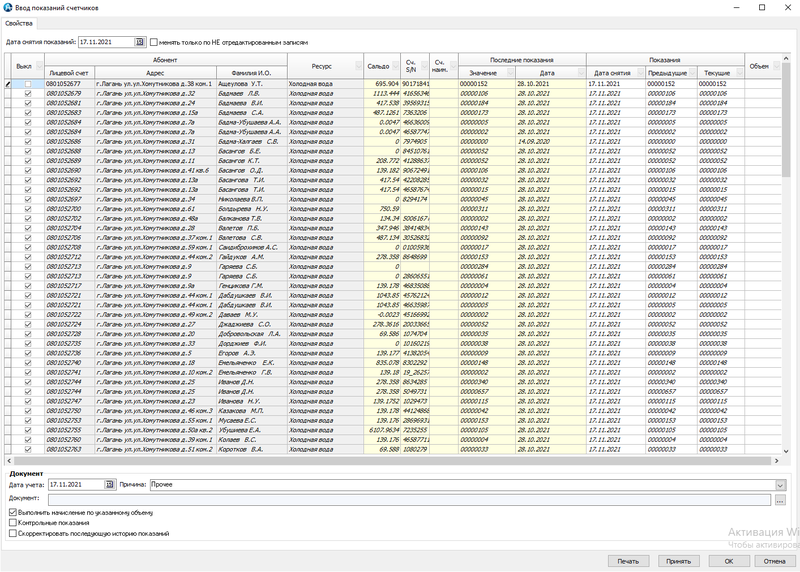Expand the Причина dropdown list

pos(780,484)
